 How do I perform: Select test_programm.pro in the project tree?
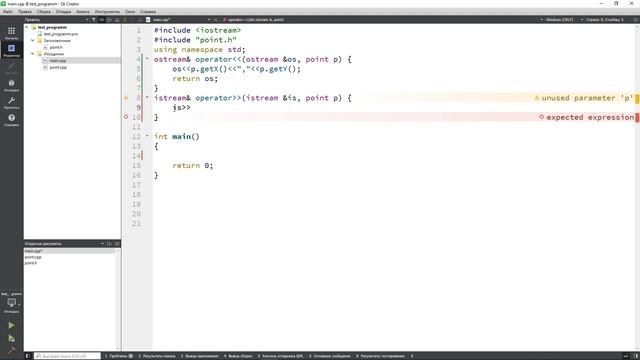(x=61, y=34)
